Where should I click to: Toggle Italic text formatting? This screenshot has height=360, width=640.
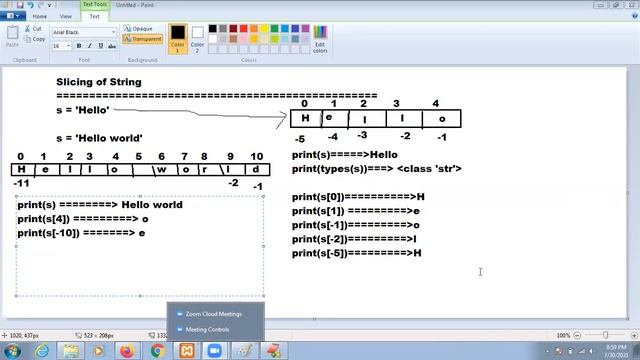pyautogui.click(x=90, y=46)
